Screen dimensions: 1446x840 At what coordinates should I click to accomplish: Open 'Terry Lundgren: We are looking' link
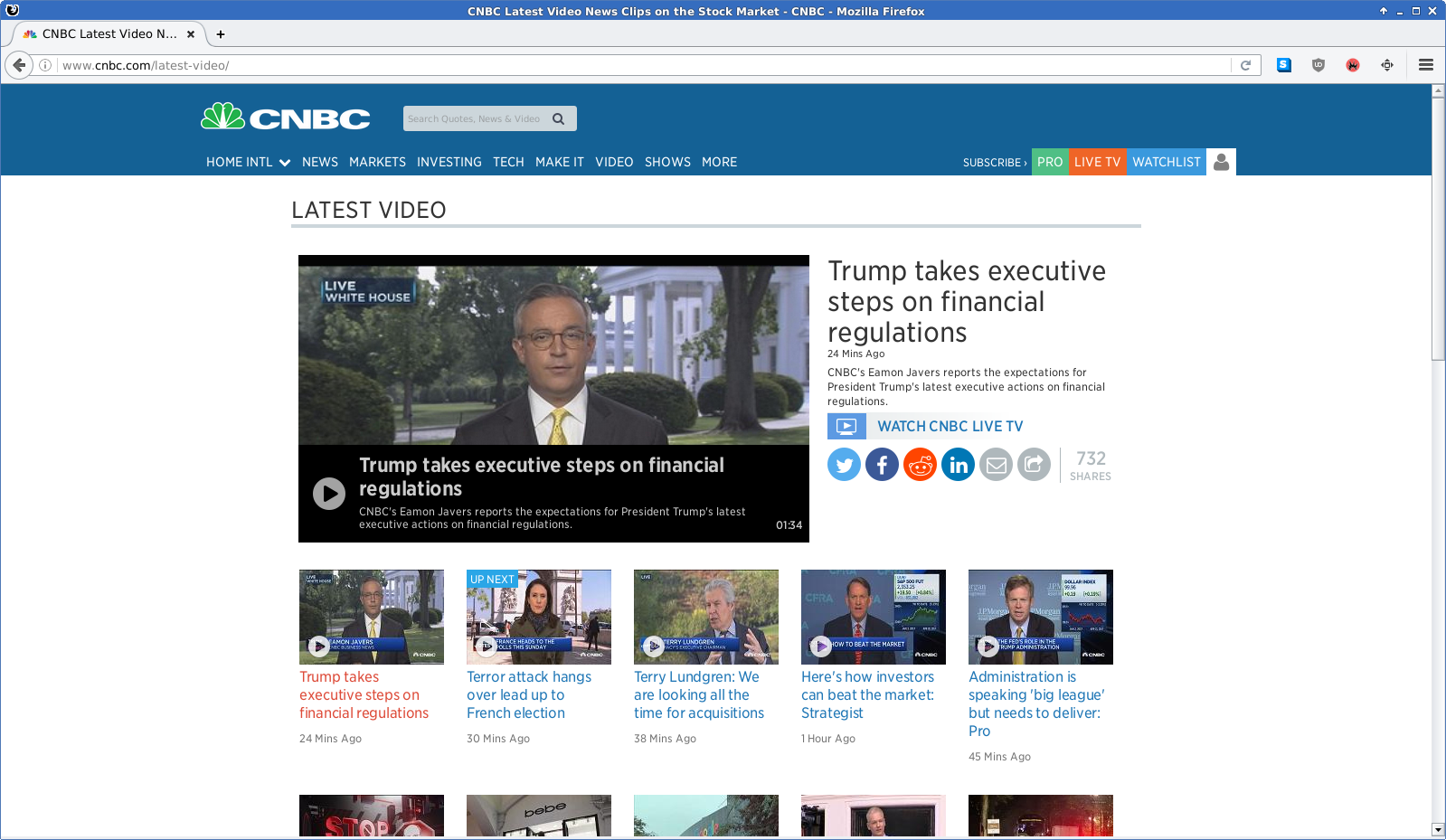tap(699, 694)
